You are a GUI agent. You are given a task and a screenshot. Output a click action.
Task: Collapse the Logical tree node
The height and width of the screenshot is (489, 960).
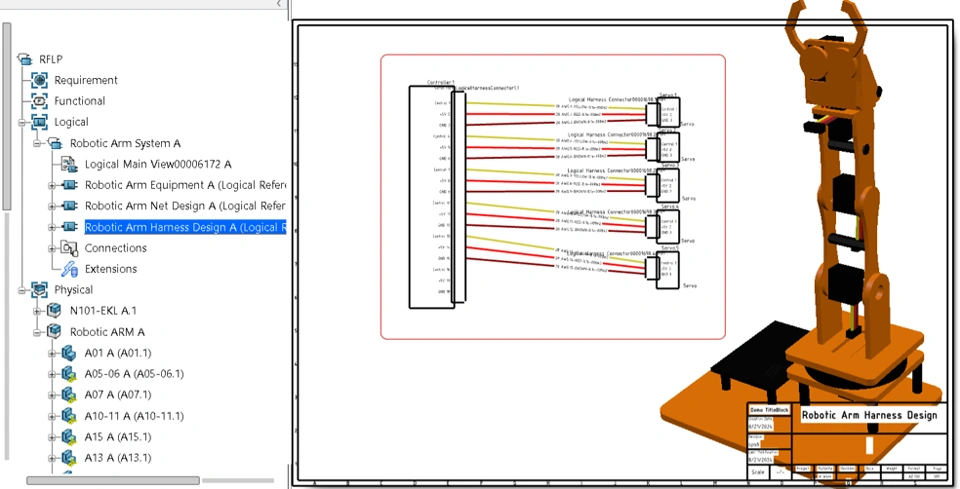pos(22,122)
